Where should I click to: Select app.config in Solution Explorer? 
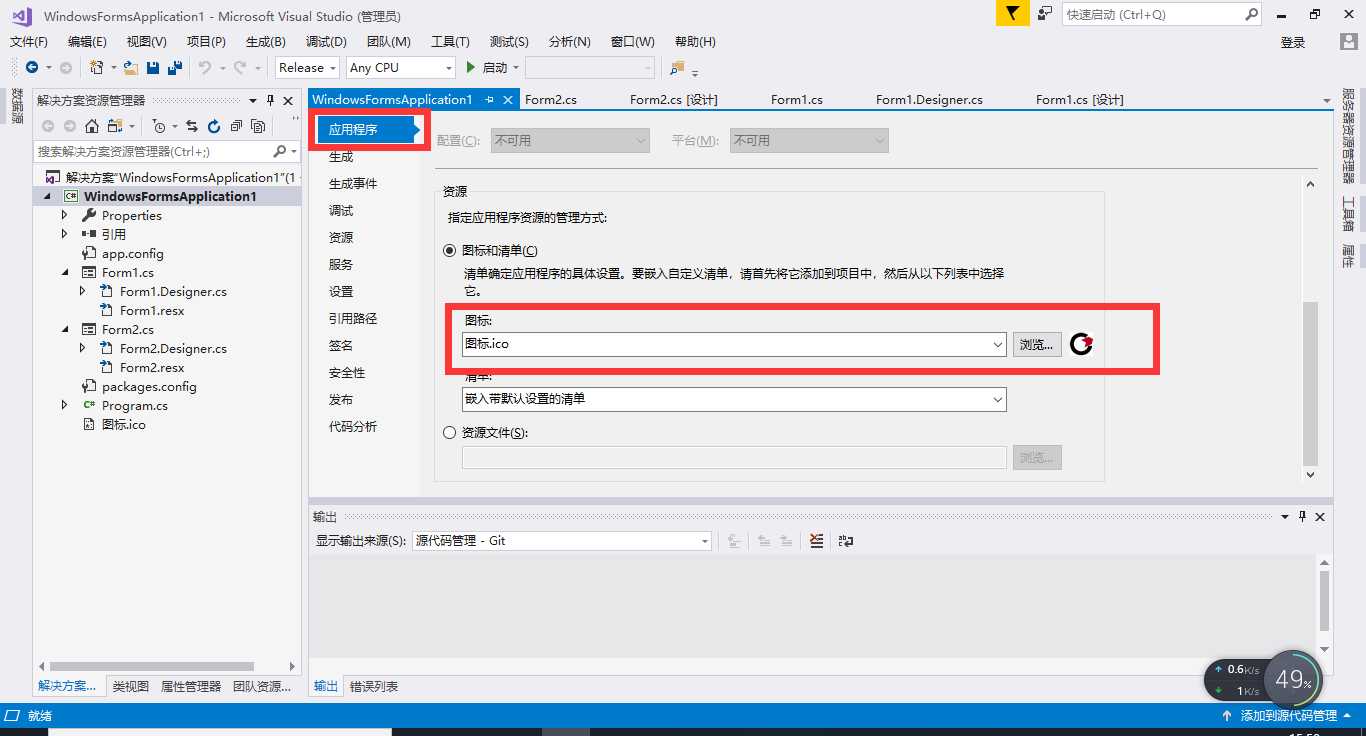[133, 253]
